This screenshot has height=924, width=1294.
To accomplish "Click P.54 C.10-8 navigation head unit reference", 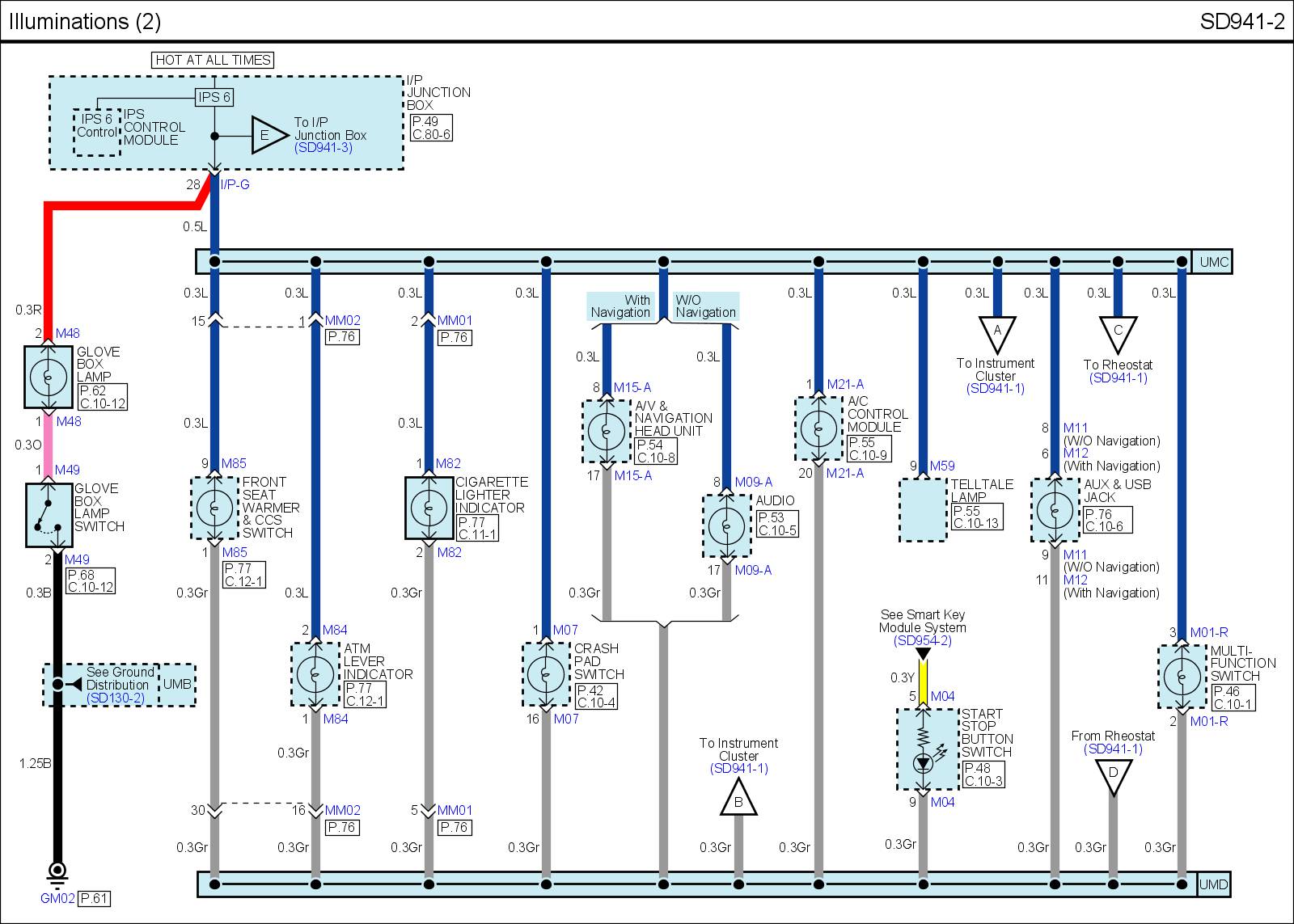I will pos(656,451).
